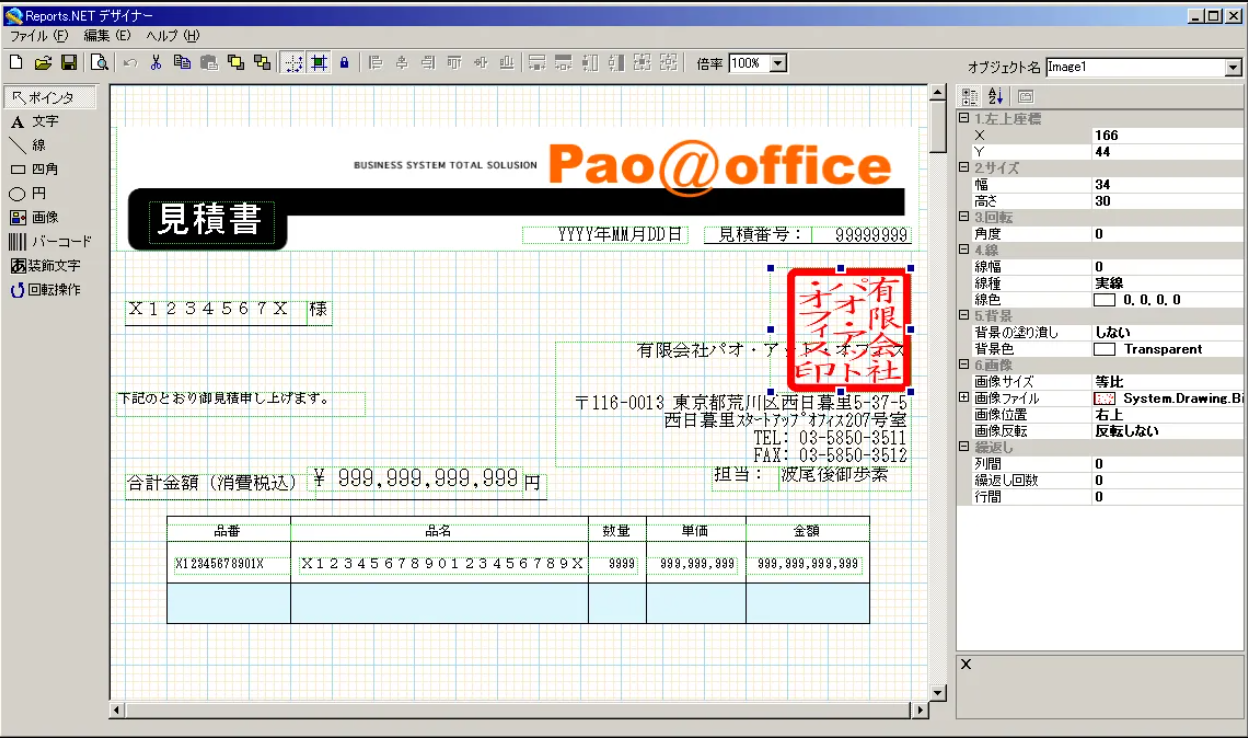
Task: Expand the 画像ファイル property node
Action: tap(964, 398)
